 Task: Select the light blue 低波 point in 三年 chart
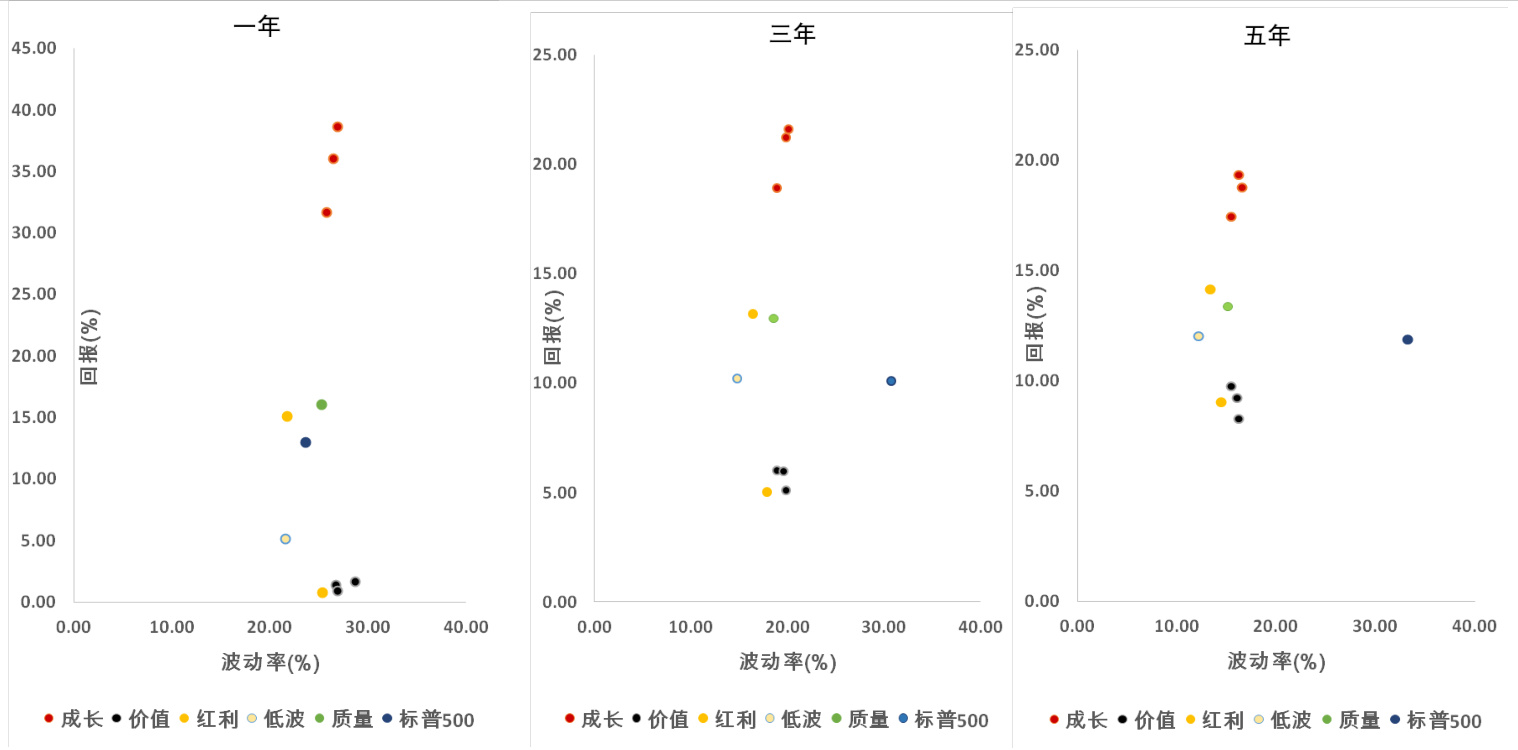click(737, 379)
